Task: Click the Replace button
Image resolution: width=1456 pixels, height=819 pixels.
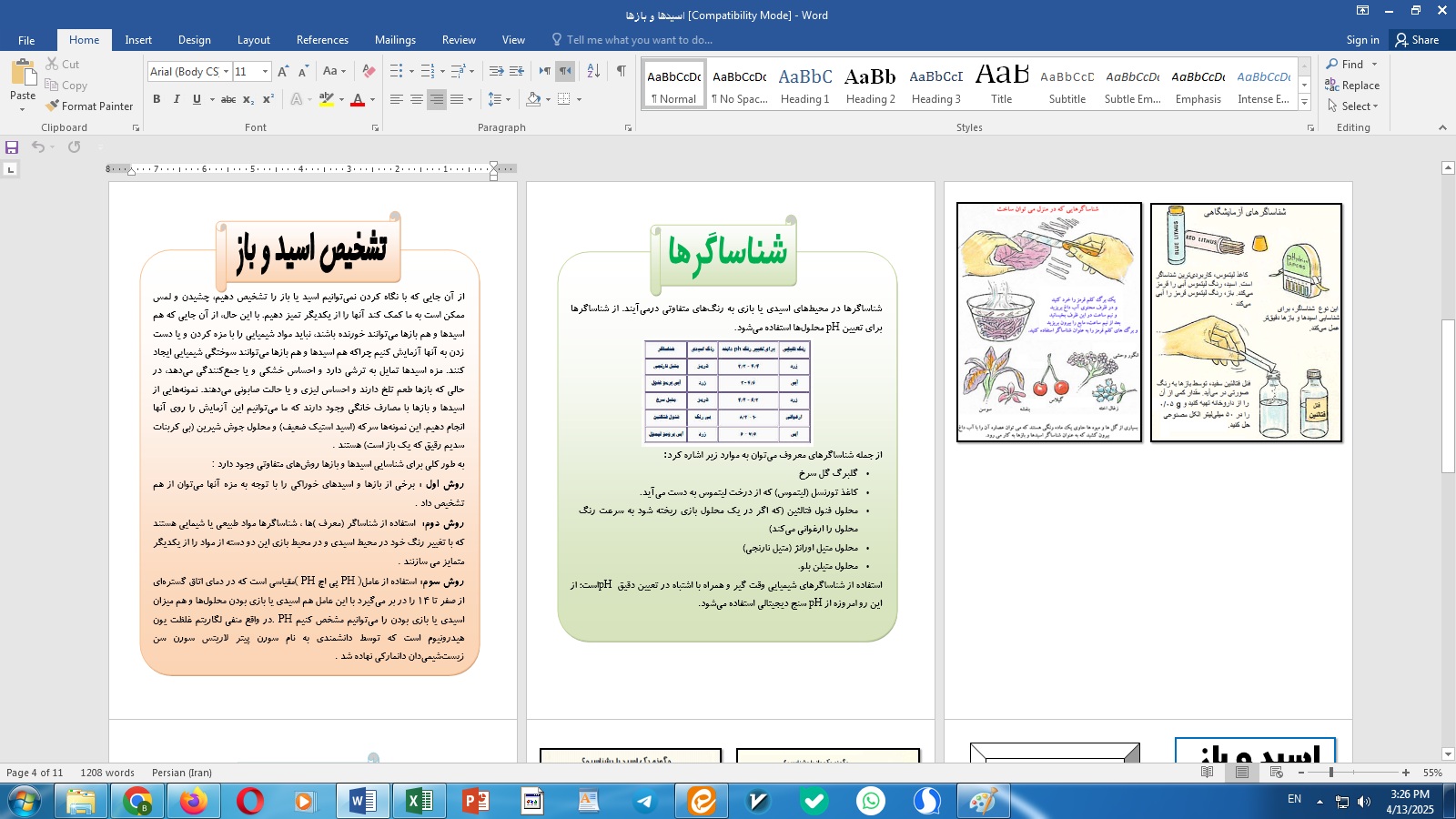Action: [1352, 86]
